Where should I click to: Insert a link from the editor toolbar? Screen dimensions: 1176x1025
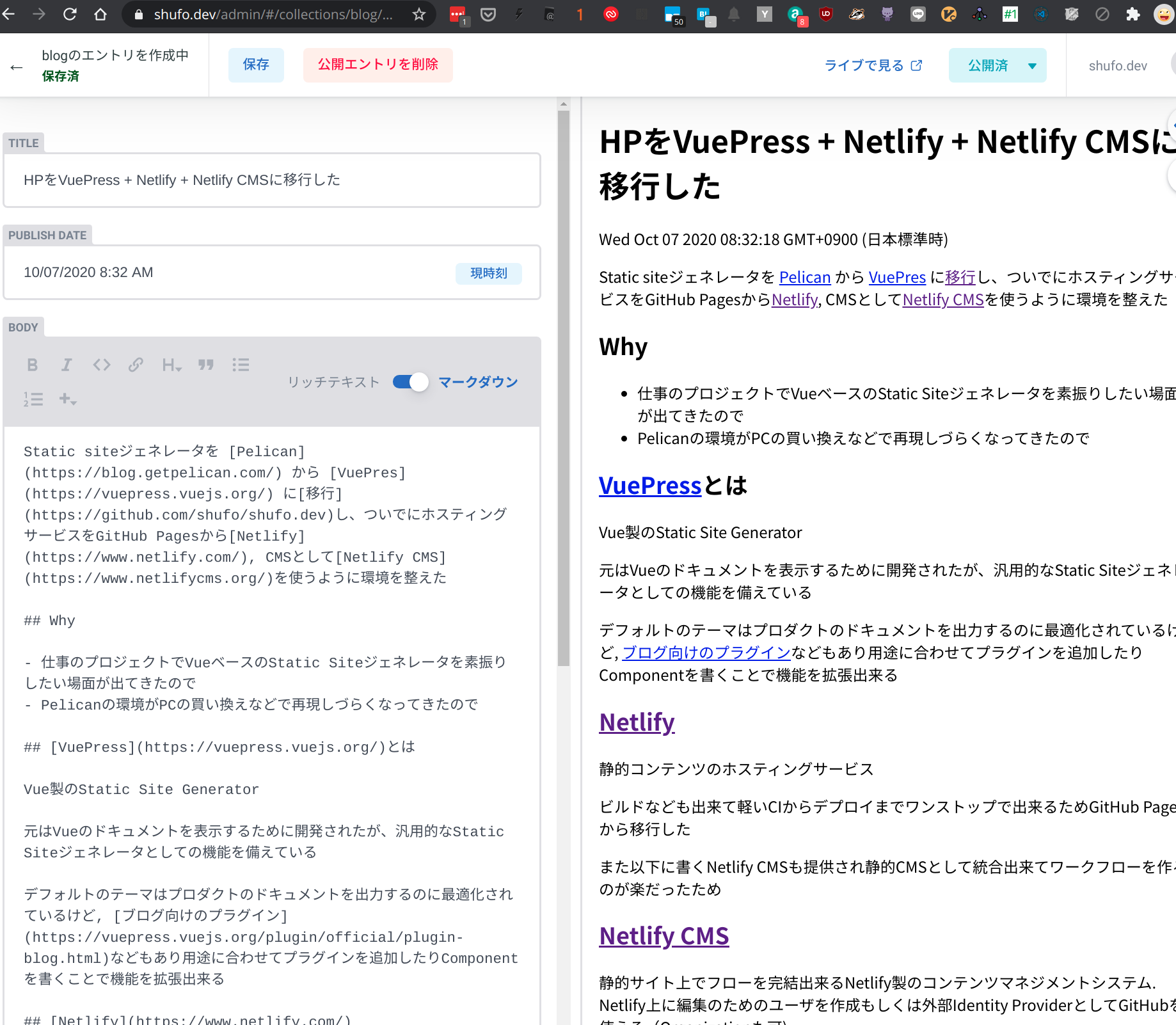point(136,365)
